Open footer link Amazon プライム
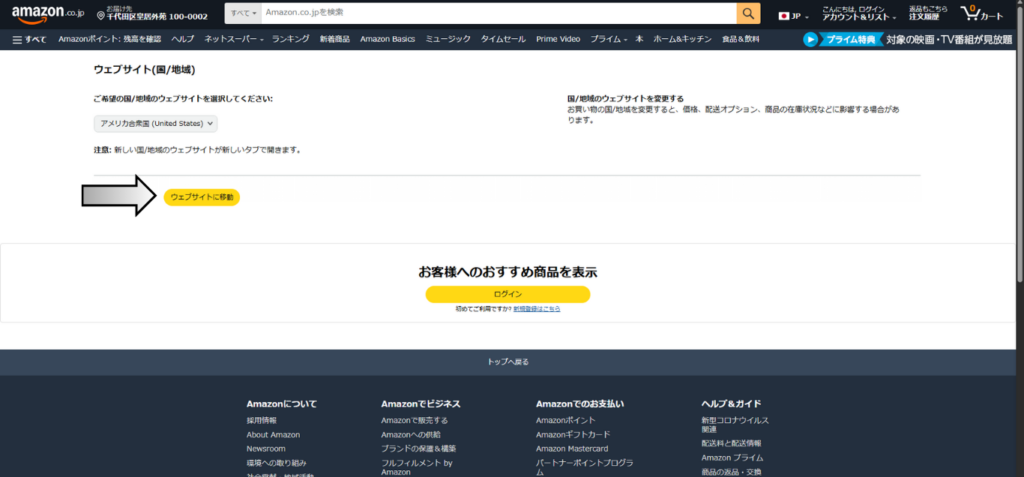Viewport: 1024px width, 477px height. [732, 458]
